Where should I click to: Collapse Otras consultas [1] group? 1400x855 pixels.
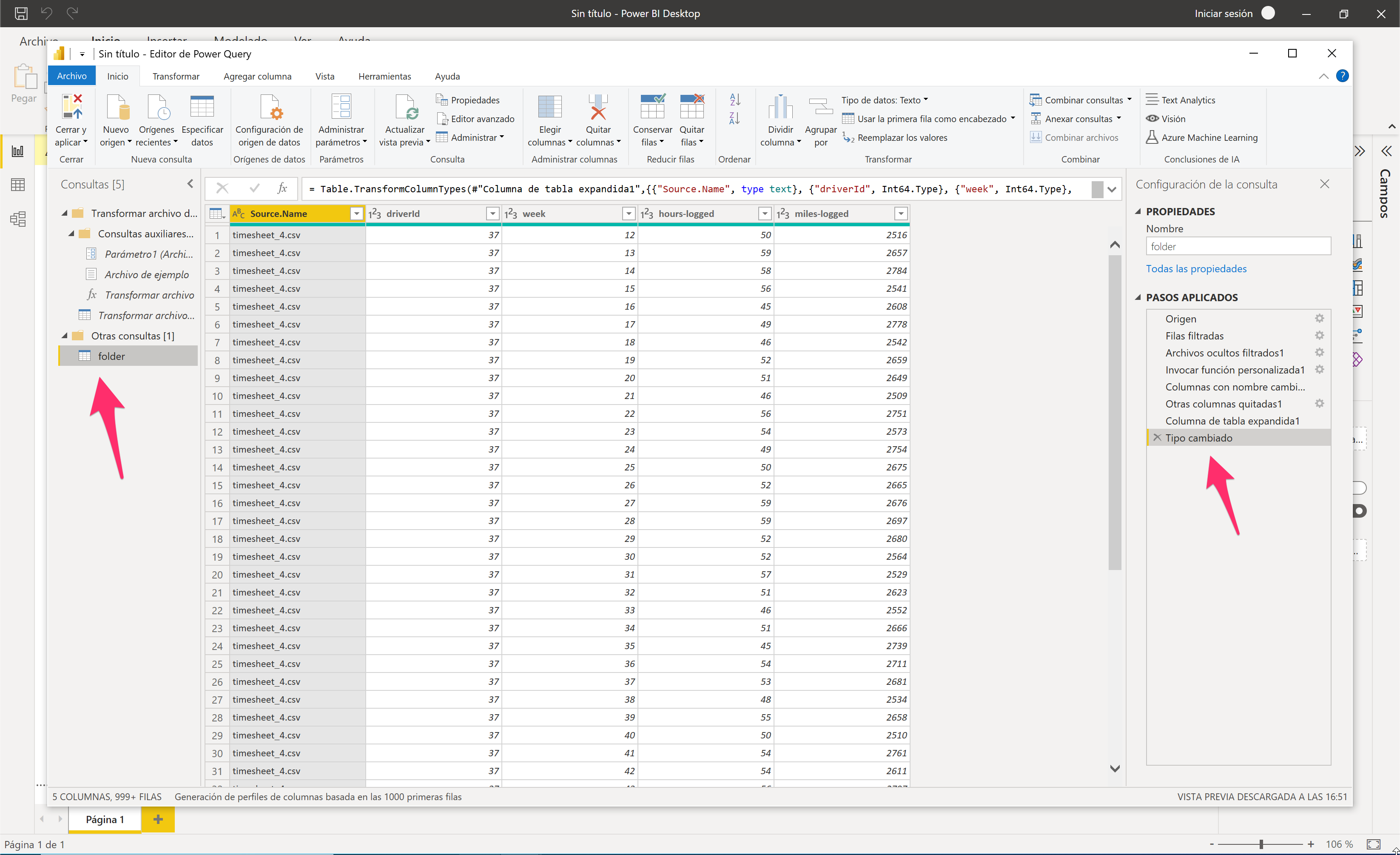point(65,336)
